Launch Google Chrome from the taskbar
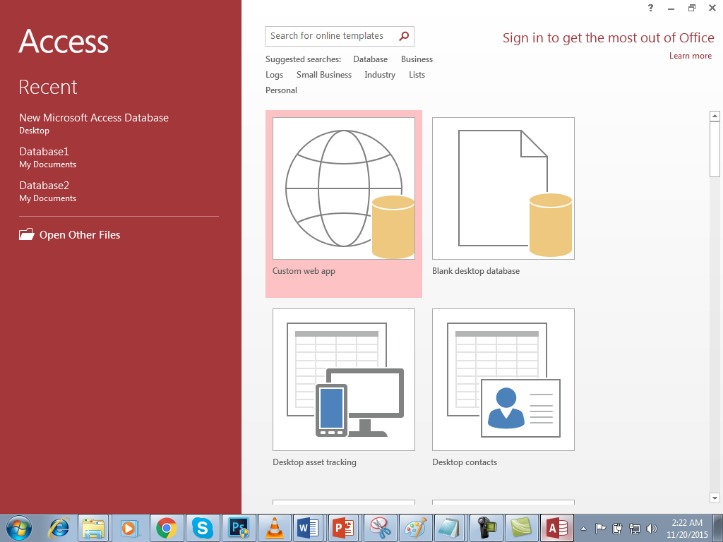 pos(166,528)
